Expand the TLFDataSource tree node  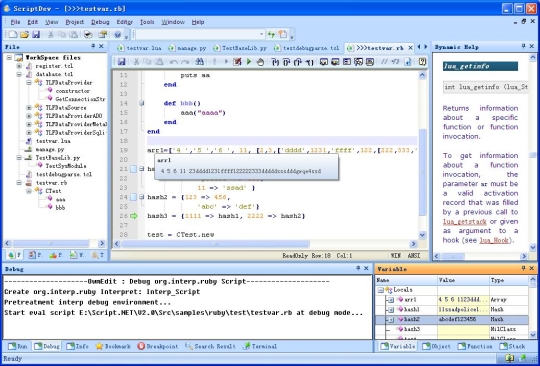29,108
